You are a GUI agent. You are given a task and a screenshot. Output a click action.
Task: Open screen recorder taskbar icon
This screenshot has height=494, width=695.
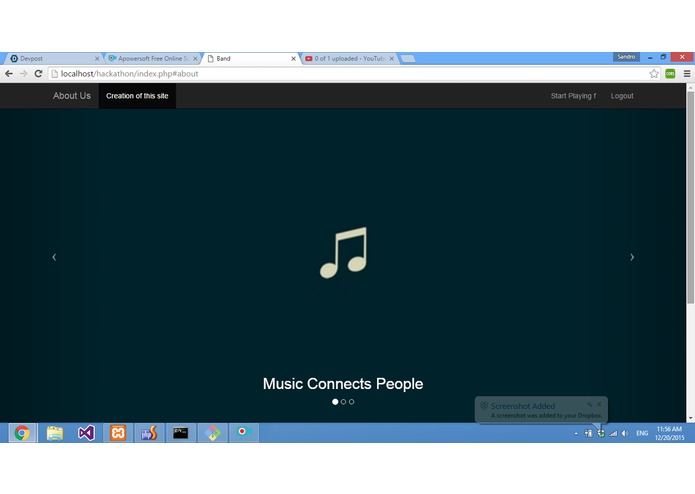coord(243,433)
